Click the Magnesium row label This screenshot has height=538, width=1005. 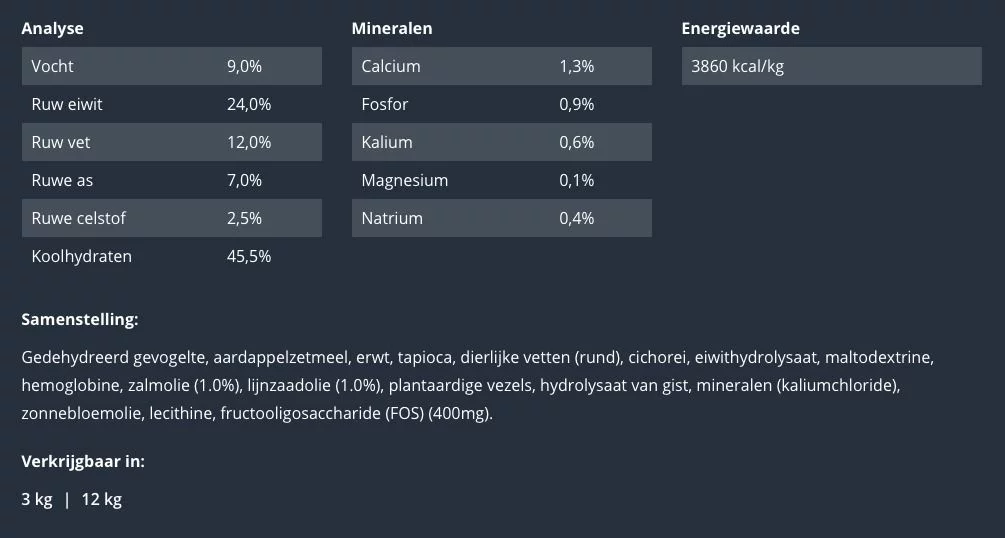[x=404, y=180]
